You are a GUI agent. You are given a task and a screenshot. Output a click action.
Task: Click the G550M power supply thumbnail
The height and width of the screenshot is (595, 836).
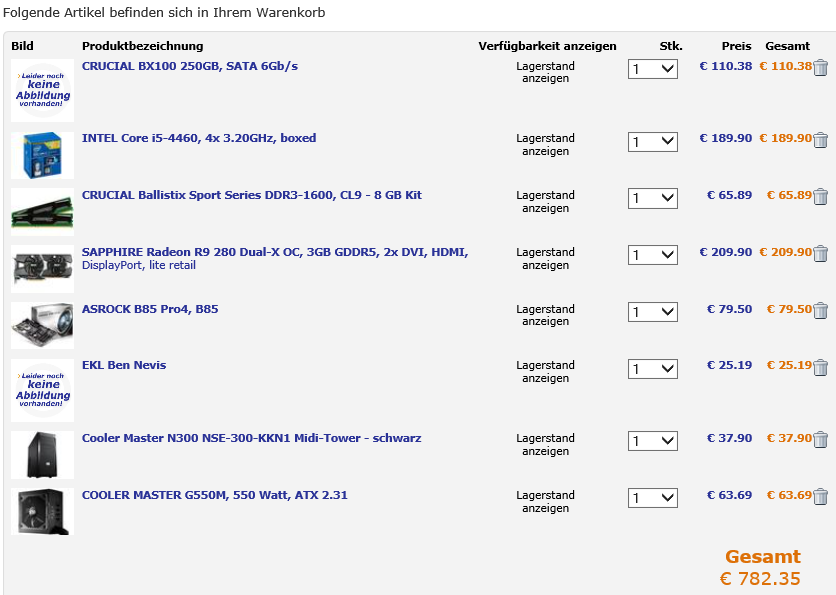pos(42,512)
